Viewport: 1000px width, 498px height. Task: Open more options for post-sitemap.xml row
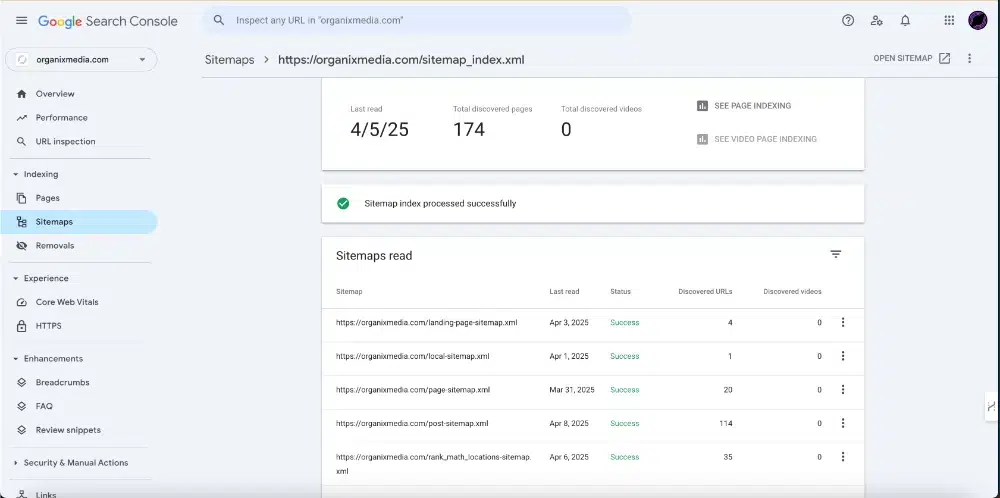(842, 423)
